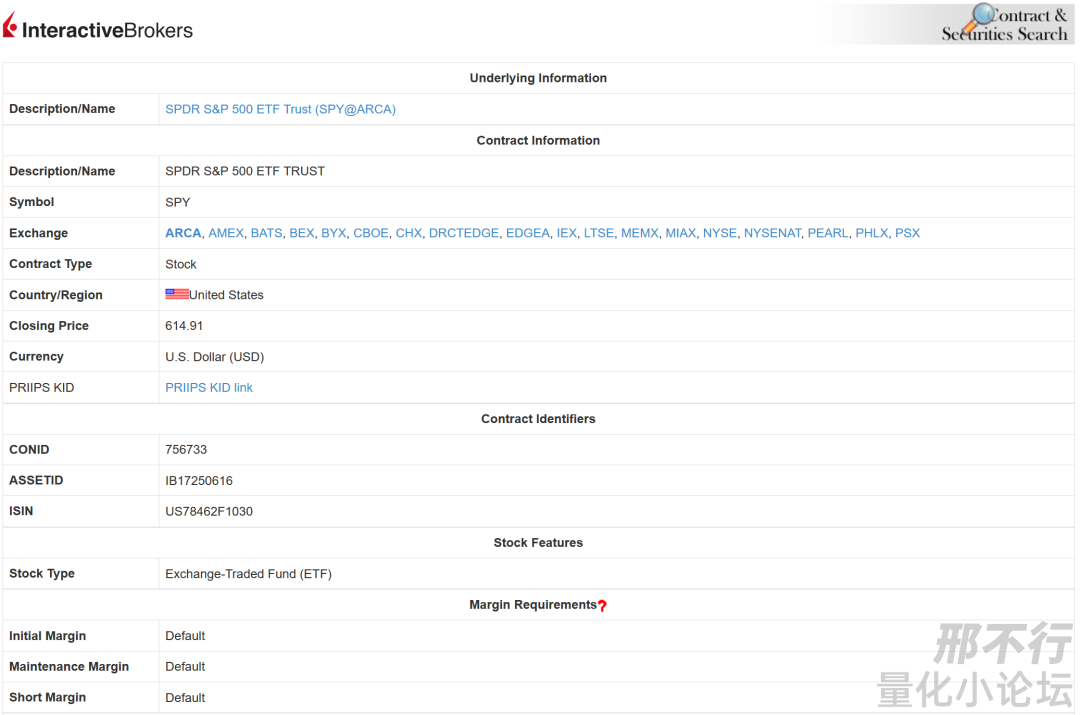1080x715 pixels.
Task: Click the Contract Type value Stock
Action: coord(180,265)
